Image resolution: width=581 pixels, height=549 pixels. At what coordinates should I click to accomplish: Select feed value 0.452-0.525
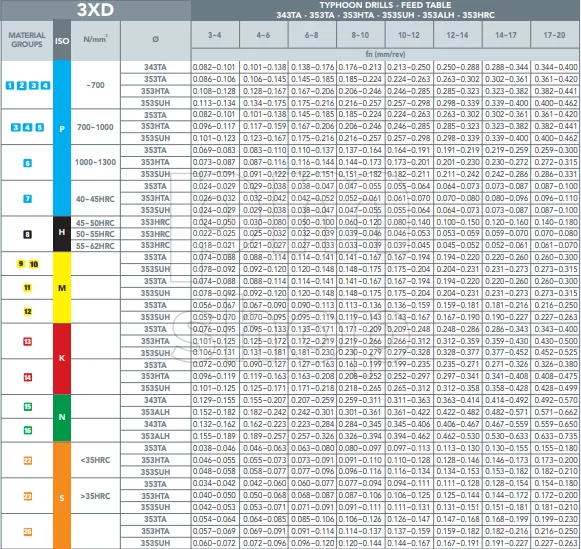click(556, 352)
